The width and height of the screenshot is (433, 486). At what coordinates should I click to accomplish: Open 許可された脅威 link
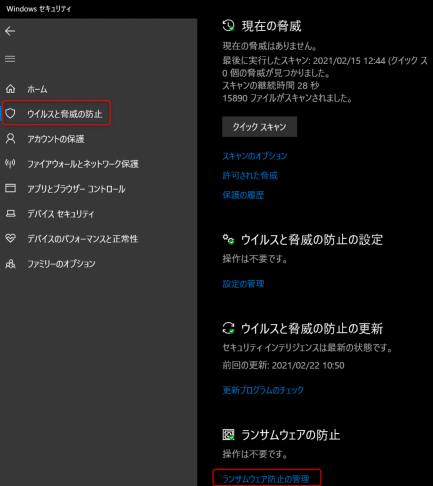point(250,175)
